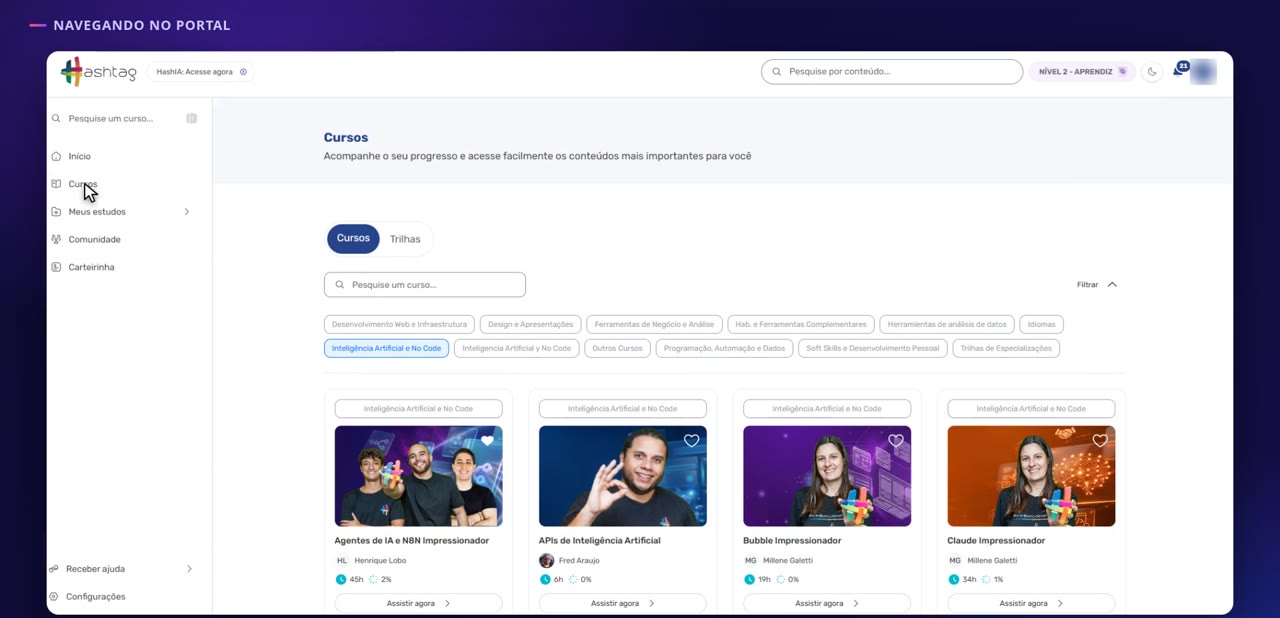Filter by Idiomas chip

coord(1042,324)
